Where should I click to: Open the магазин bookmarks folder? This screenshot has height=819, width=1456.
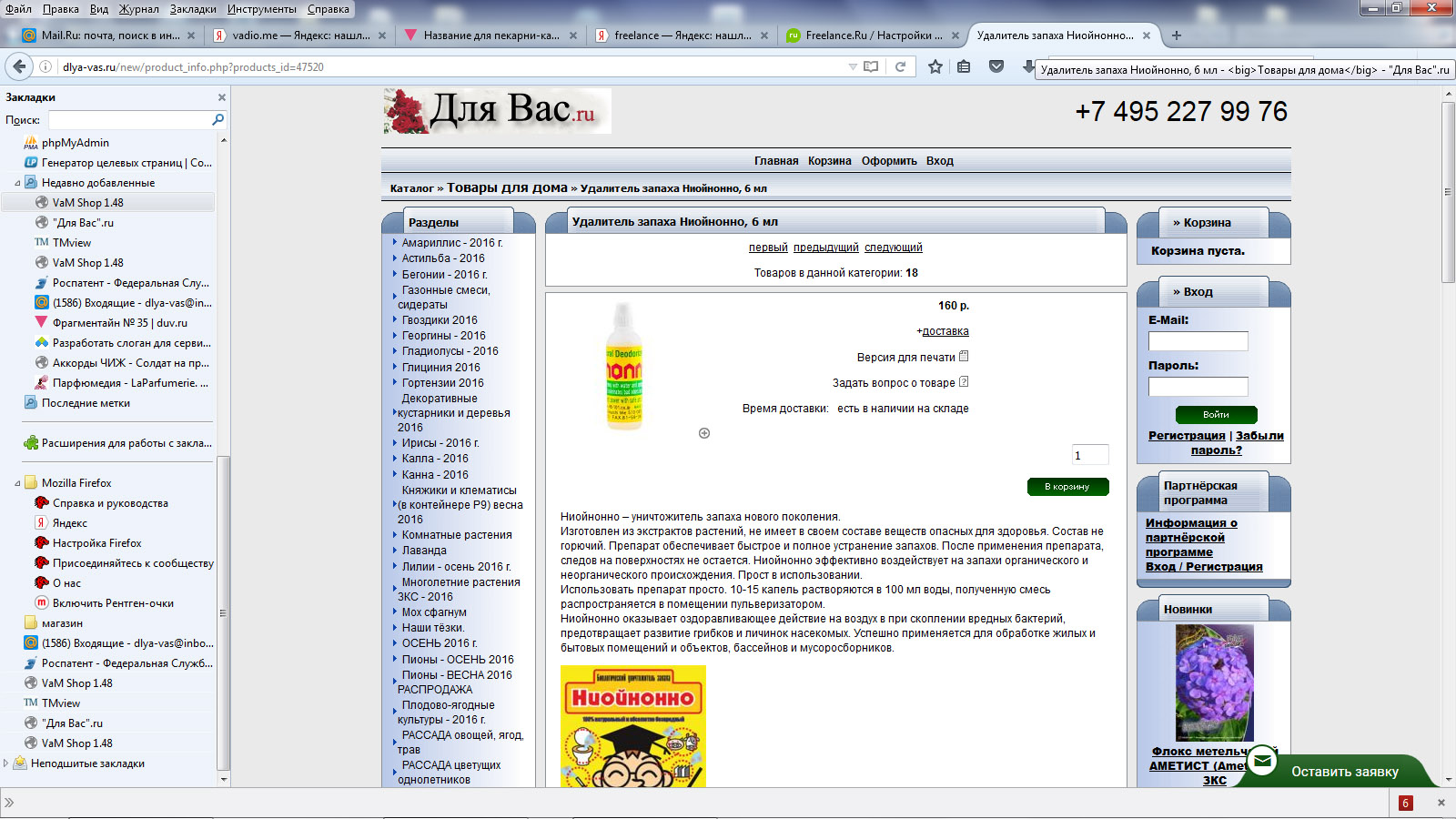pos(62,623)
